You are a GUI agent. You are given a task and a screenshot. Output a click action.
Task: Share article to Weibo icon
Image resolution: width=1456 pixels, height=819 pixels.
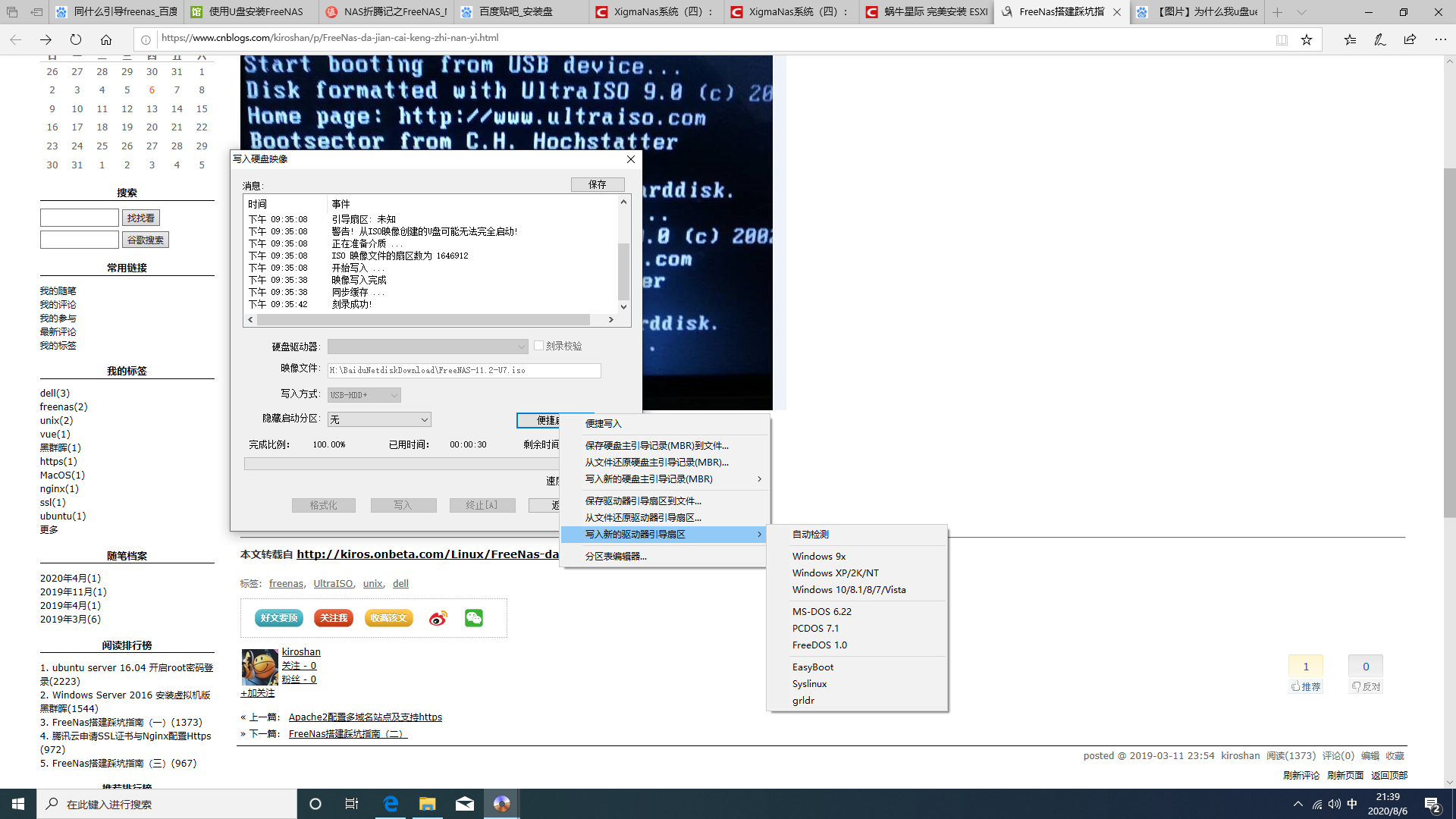(x=438, y=618)
